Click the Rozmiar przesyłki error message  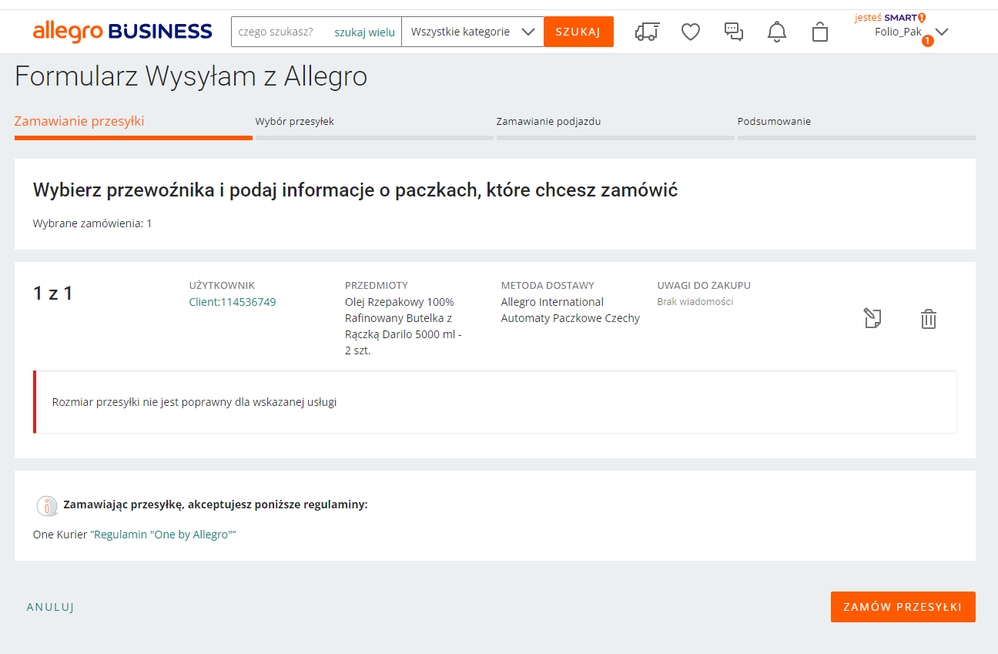(x=194, y=402)
